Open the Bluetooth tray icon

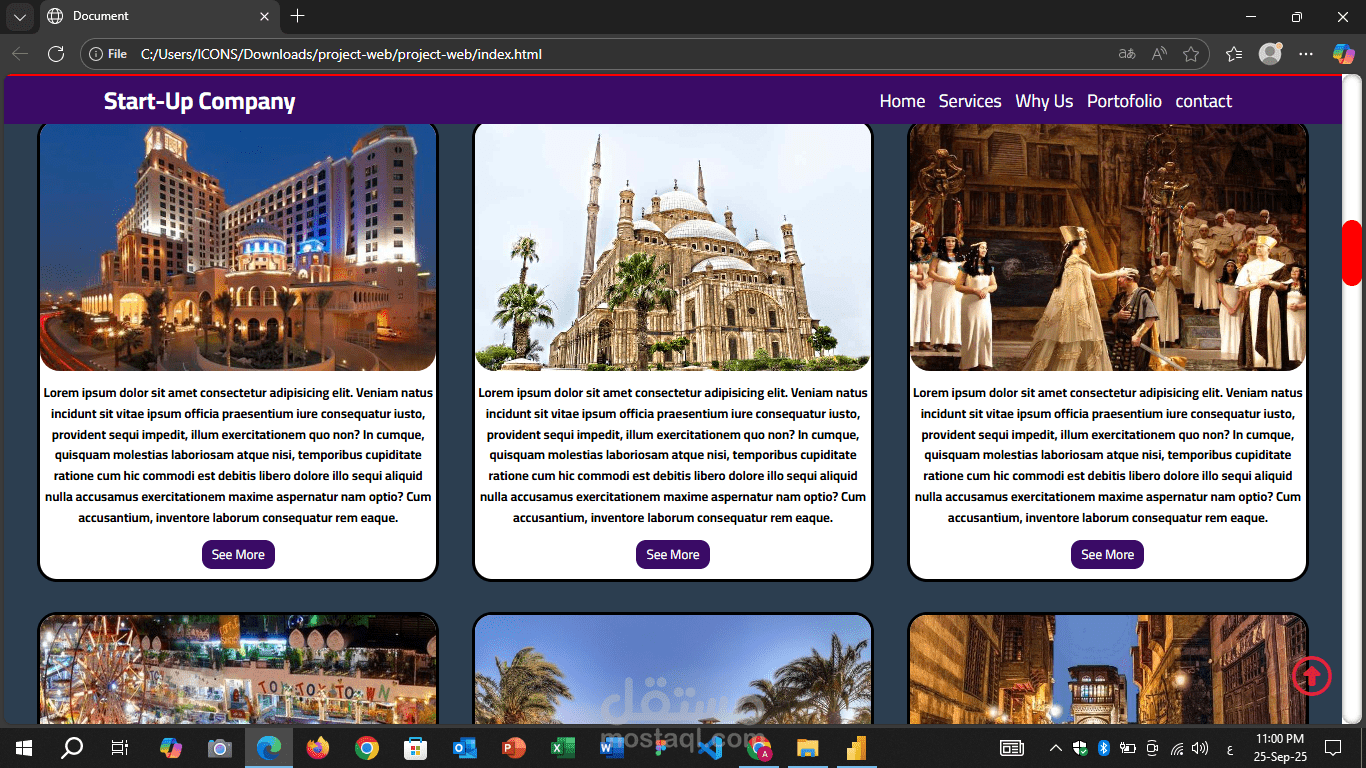1104,748
